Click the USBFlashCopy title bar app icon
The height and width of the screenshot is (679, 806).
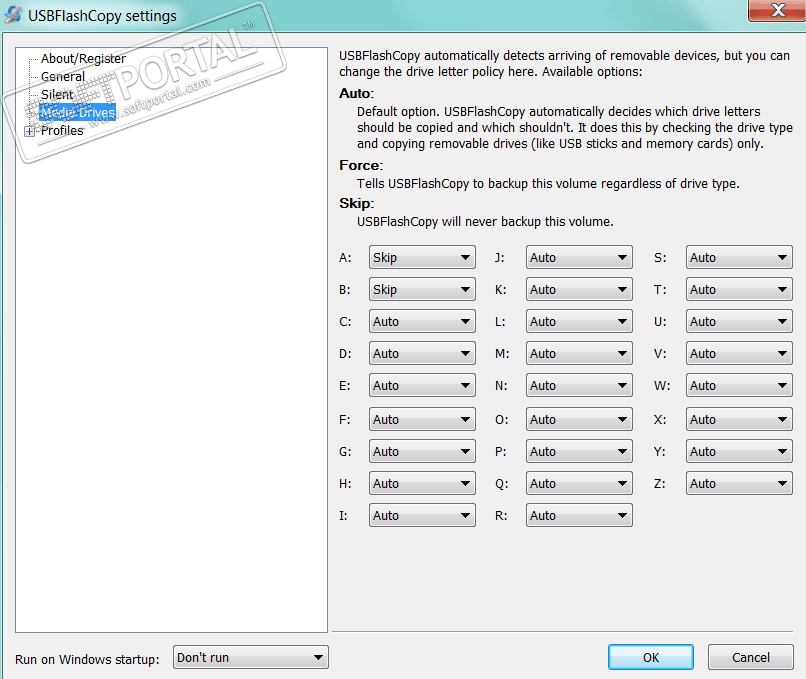[x=13, y=15]
